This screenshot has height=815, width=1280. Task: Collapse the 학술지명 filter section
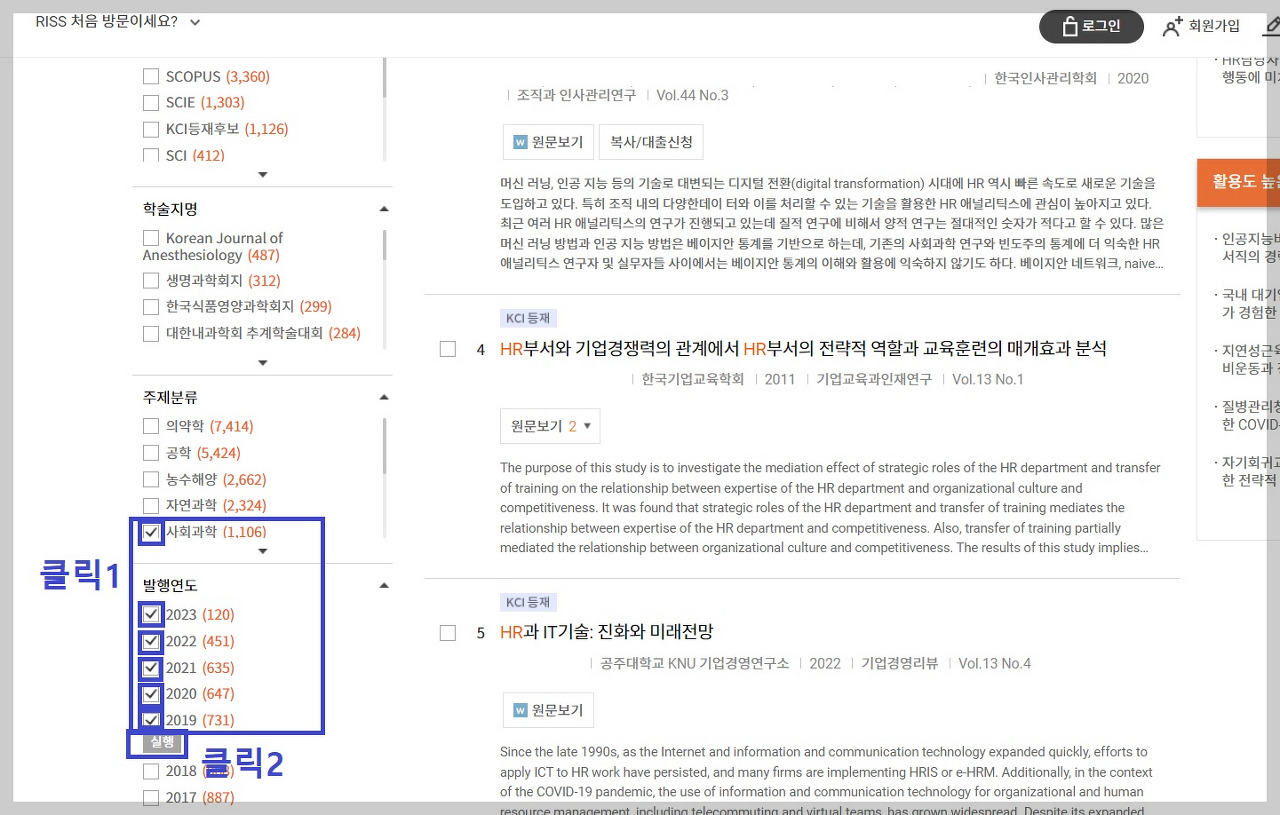point(384,209)
